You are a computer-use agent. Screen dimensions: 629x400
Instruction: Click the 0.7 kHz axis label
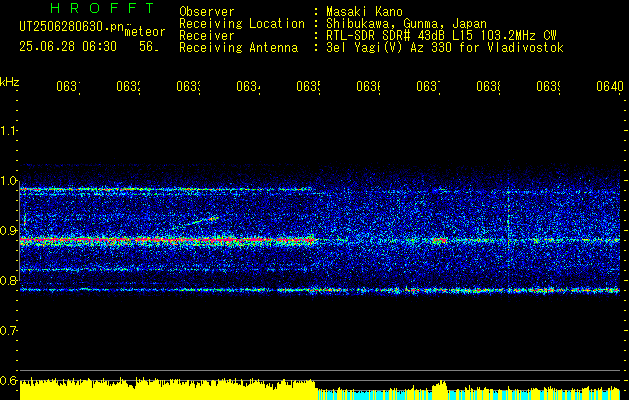[8, 331]
